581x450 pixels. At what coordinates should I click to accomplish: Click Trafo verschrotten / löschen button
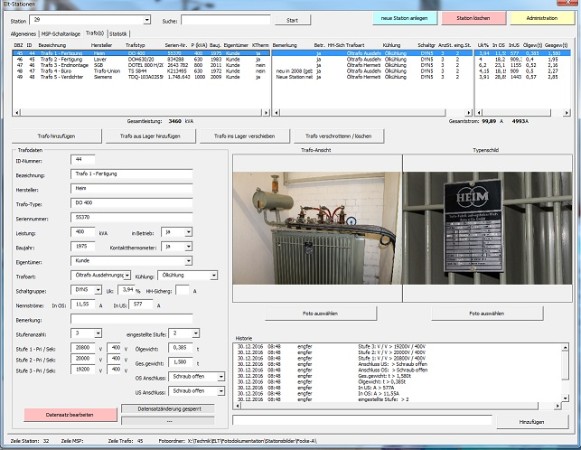[339, 136]
